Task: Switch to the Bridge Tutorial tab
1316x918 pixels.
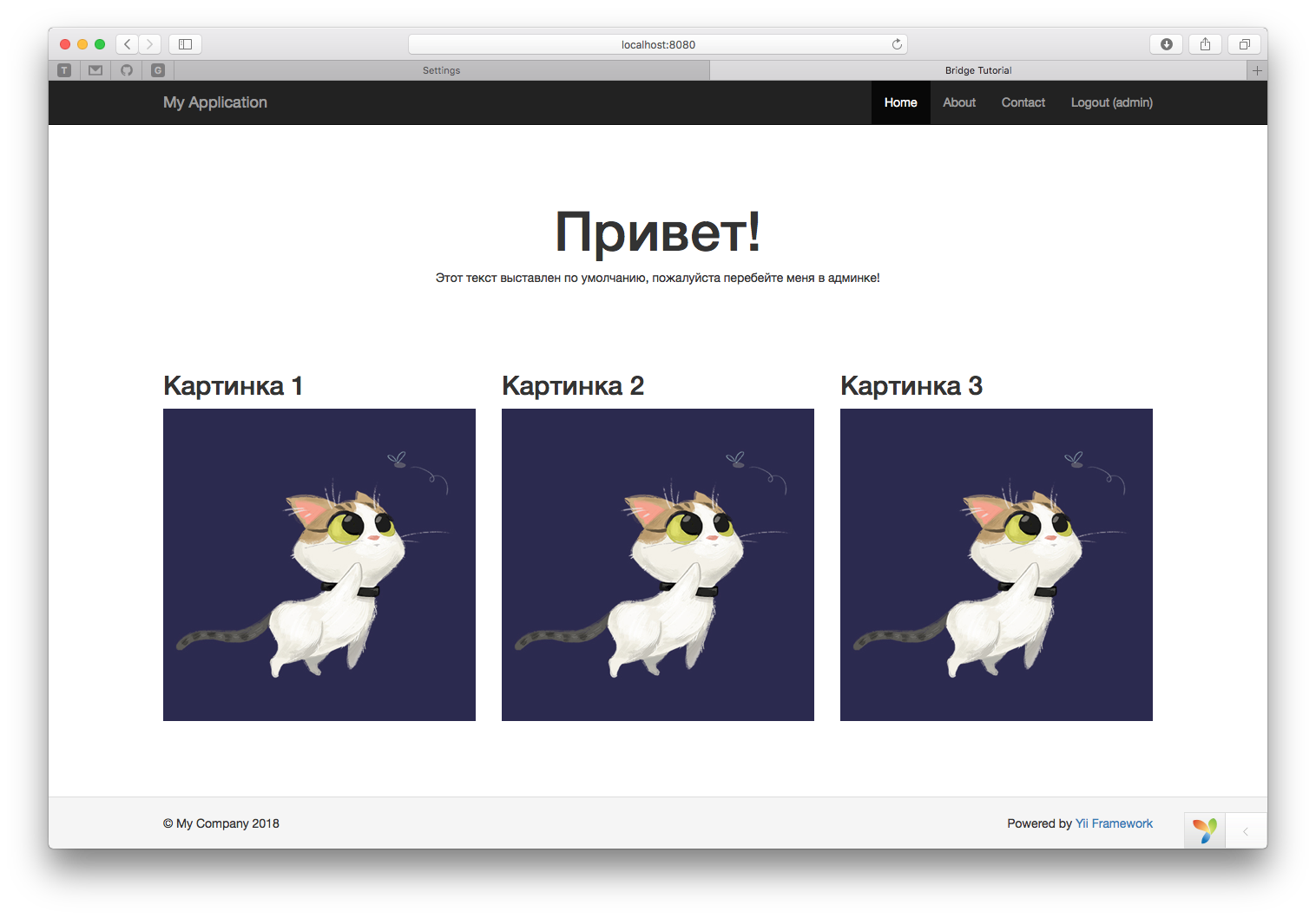Action: click(978, 70)
